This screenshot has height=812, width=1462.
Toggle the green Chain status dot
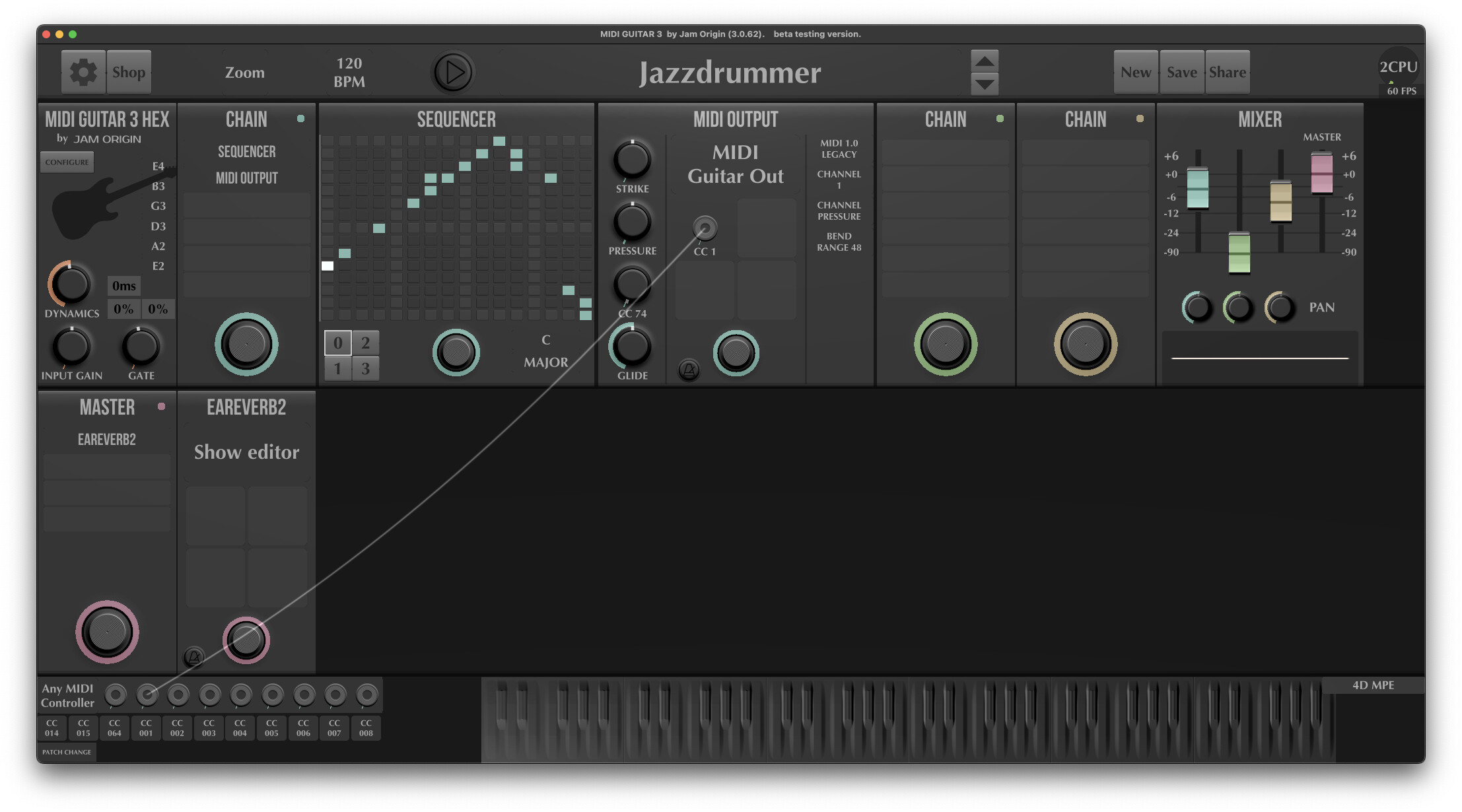[1000, 119]
